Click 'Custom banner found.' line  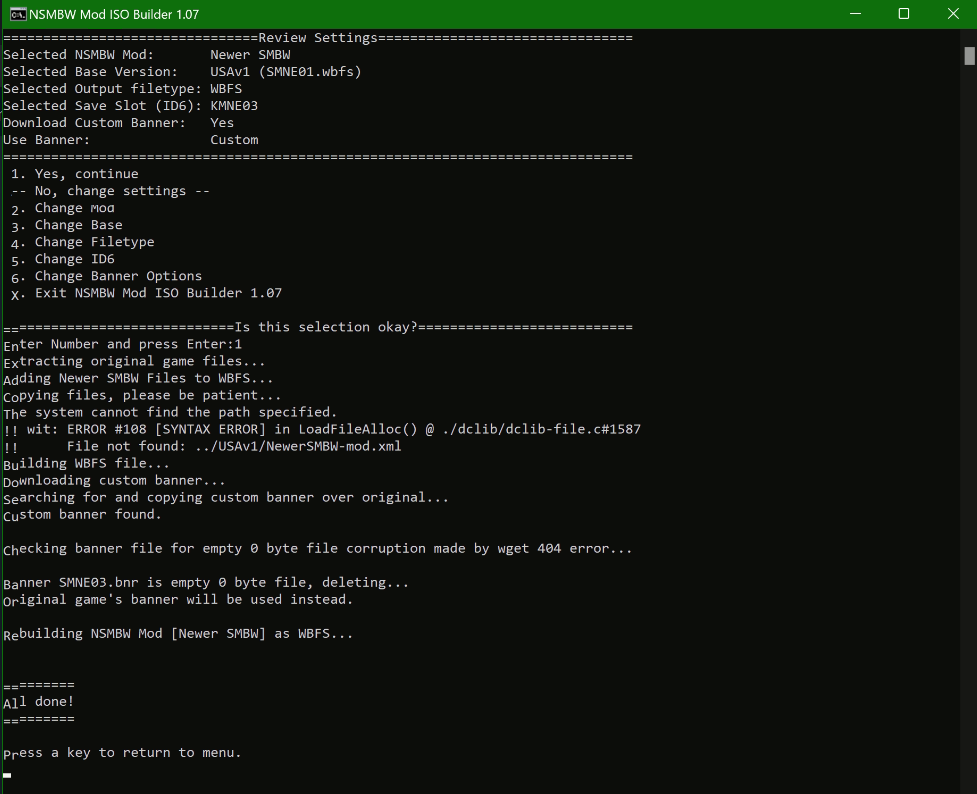83,515
